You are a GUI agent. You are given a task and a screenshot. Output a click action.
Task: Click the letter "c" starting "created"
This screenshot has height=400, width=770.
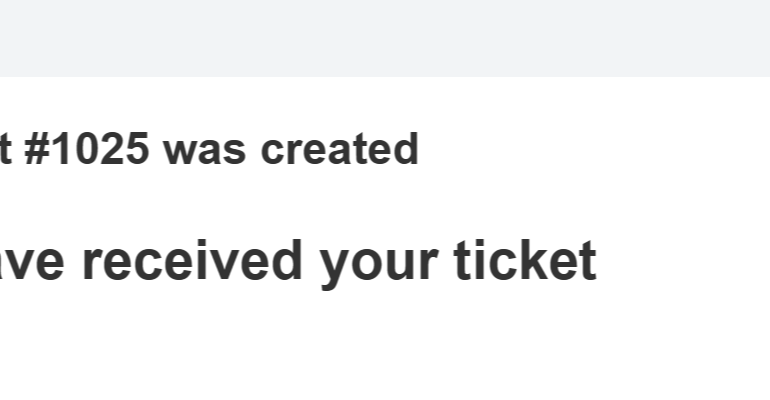(271, 152)
